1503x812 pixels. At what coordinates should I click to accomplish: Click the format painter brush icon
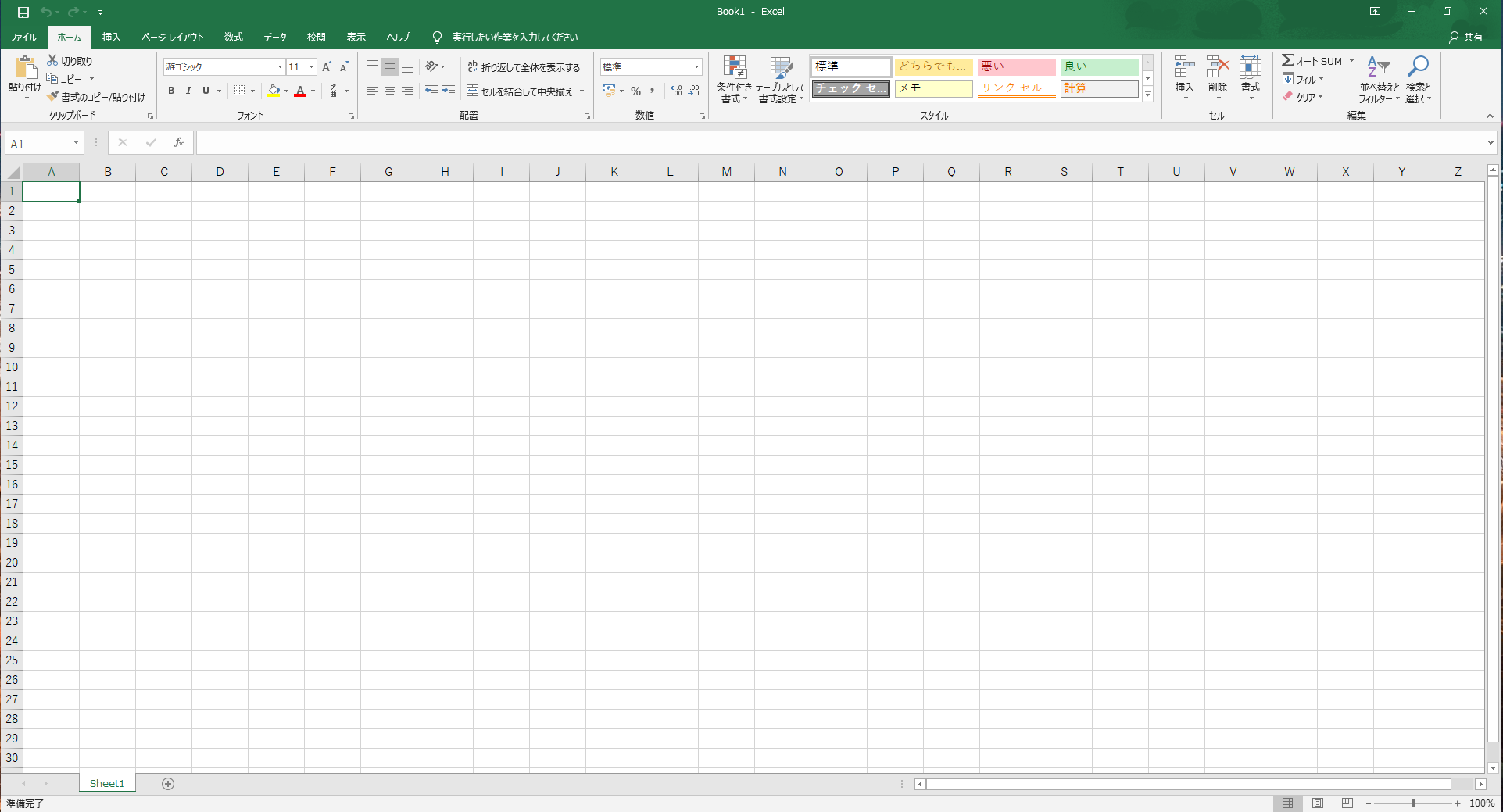pyautogui.click(x=52, y=97)
